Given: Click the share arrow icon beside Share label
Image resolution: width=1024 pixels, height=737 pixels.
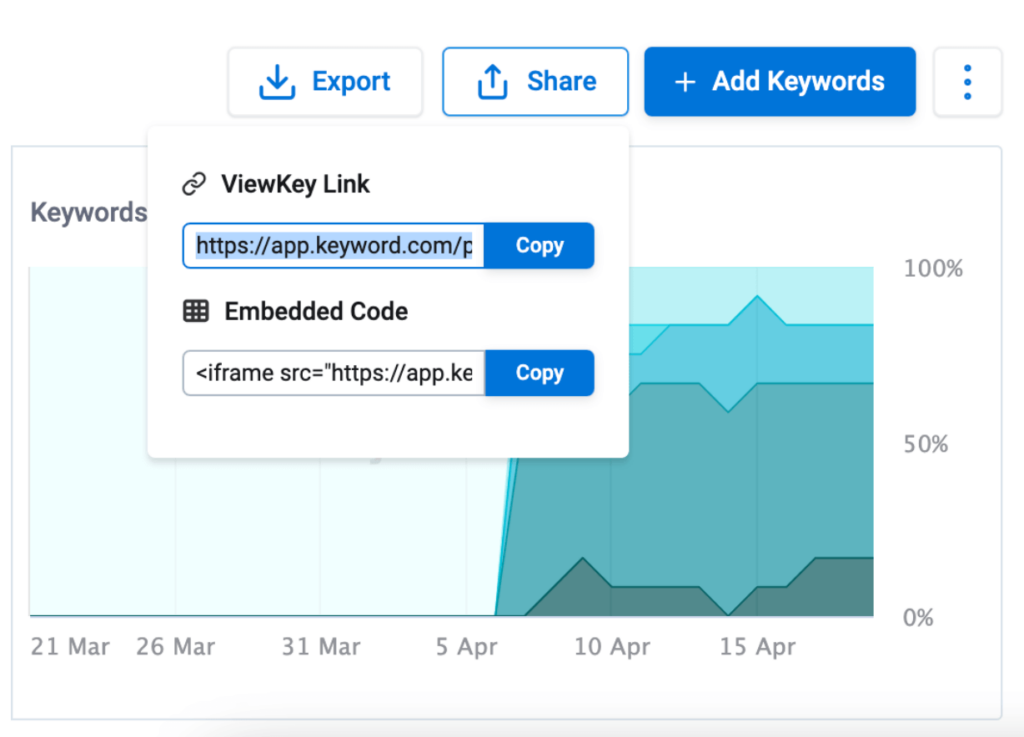Looking at the screenshot, I should coord(491,81).
